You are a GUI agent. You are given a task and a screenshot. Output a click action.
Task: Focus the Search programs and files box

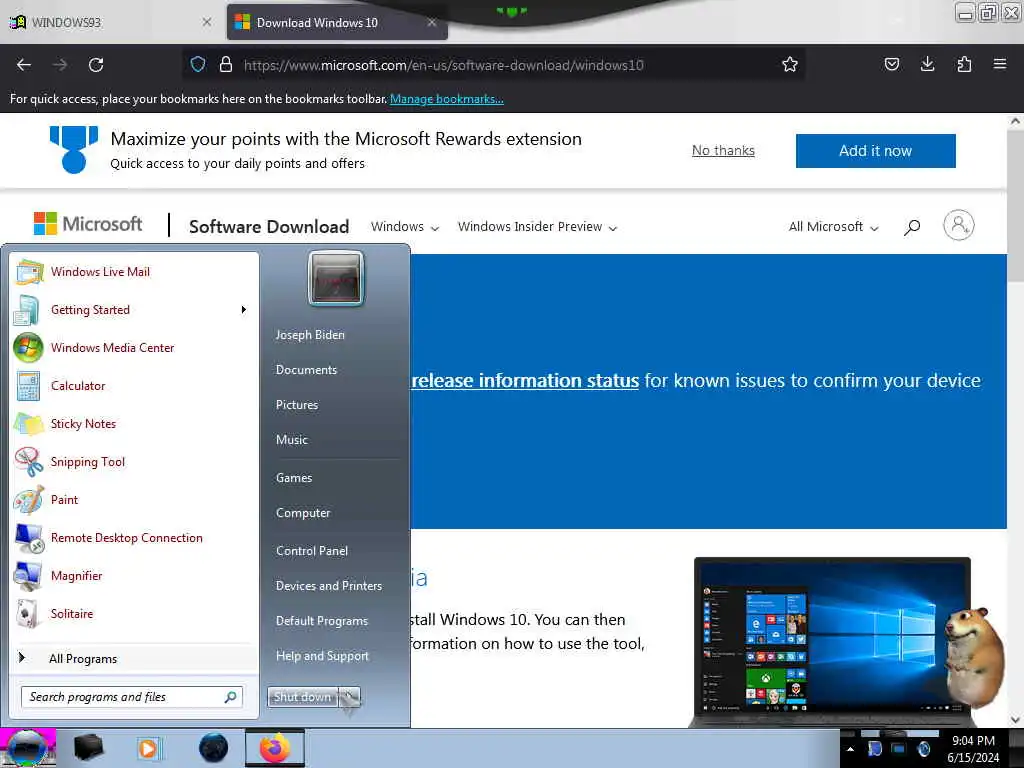(x=131, y=697)
